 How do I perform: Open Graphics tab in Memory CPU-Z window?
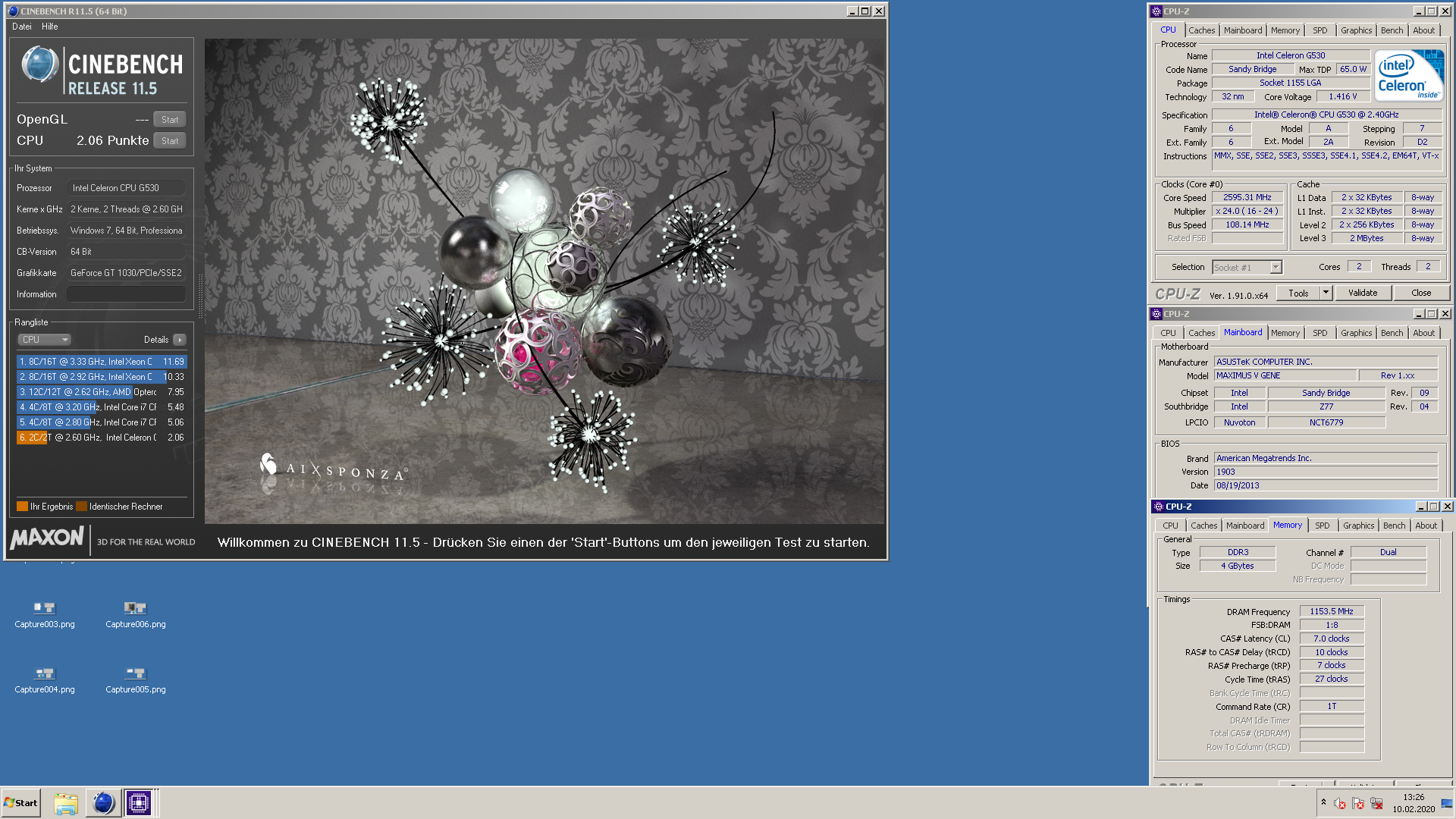click(1358, 526)
